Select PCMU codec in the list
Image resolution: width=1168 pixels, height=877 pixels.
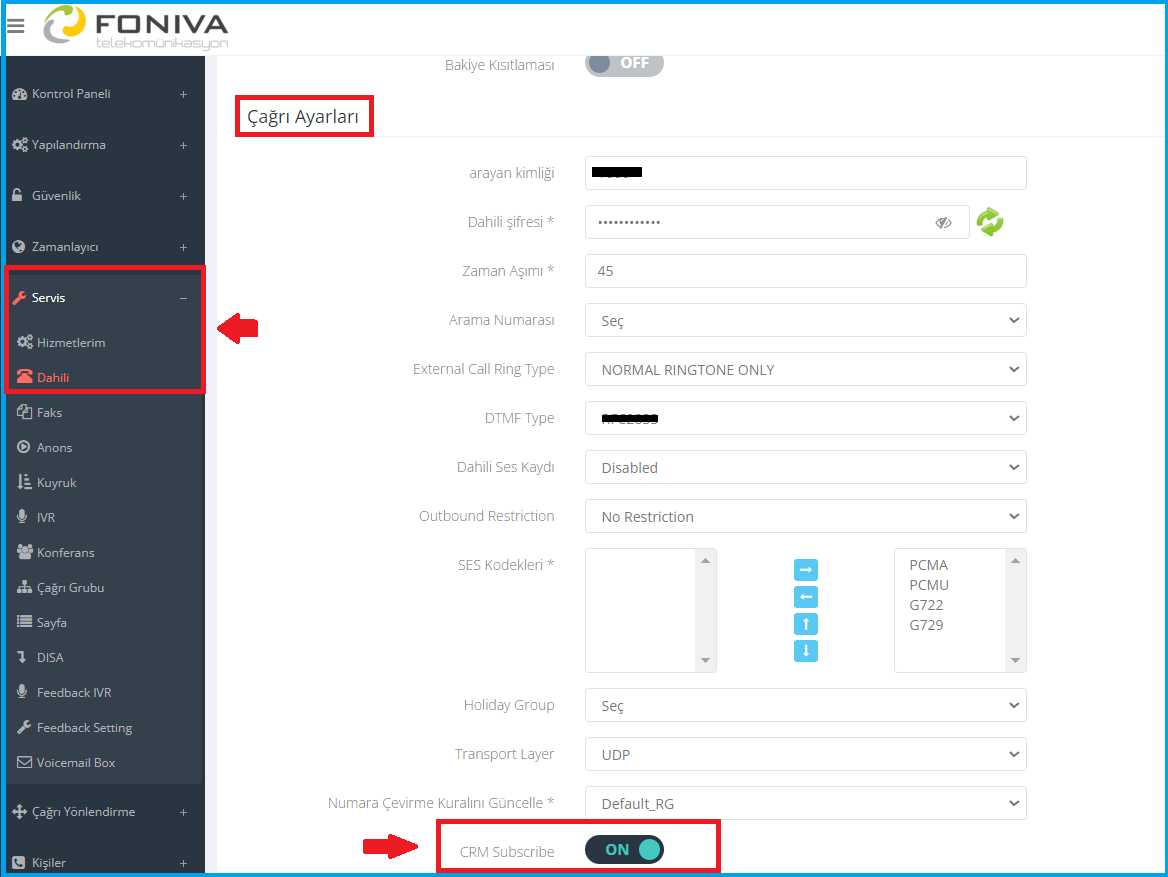929,585
